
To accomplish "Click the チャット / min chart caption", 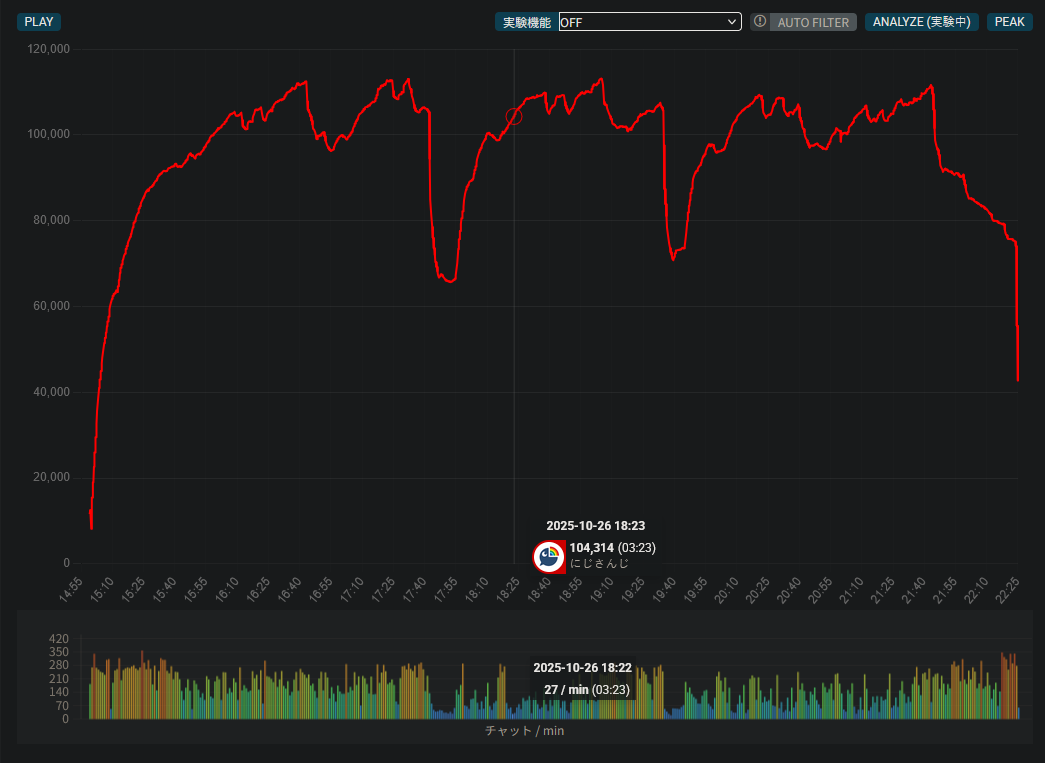I will (524, 730).
